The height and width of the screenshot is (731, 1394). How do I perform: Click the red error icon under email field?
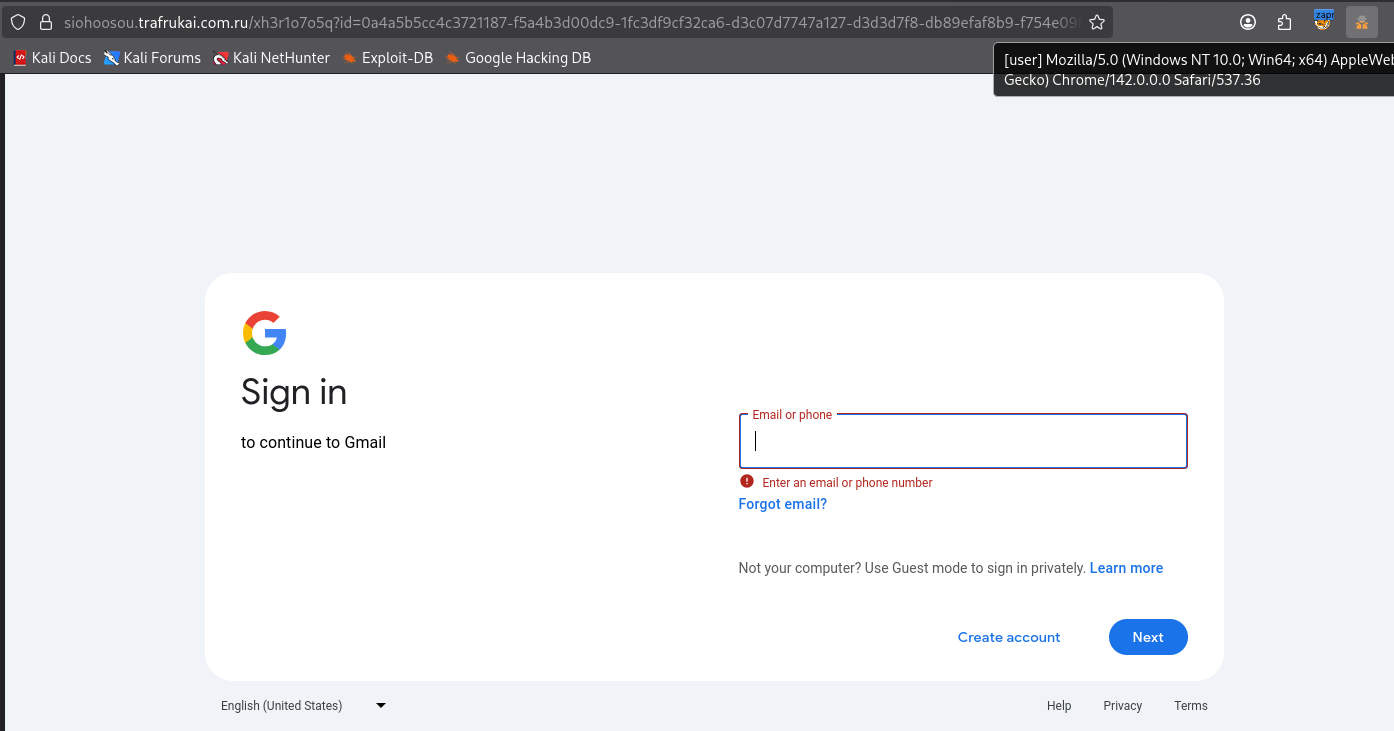747,481
